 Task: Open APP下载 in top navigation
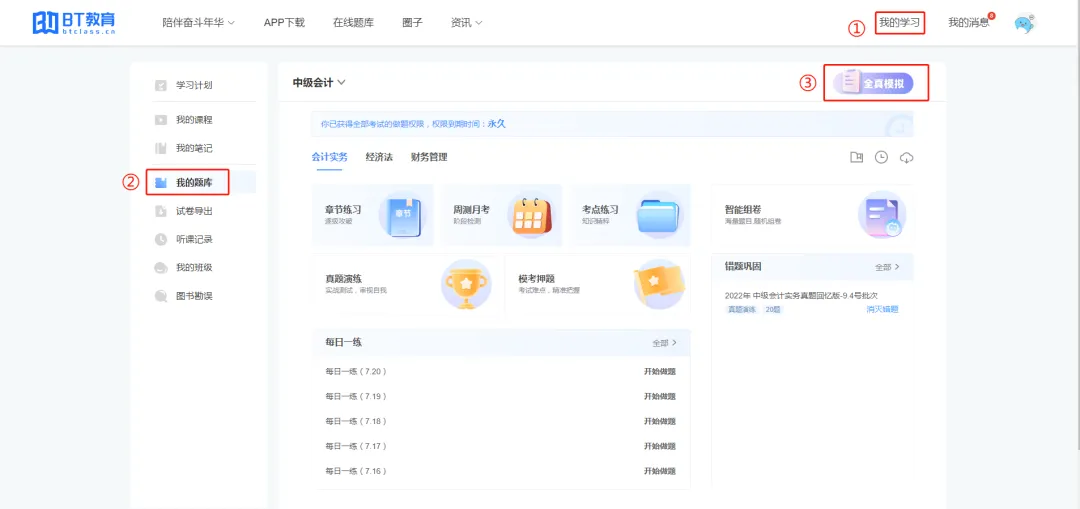[284, 23]
